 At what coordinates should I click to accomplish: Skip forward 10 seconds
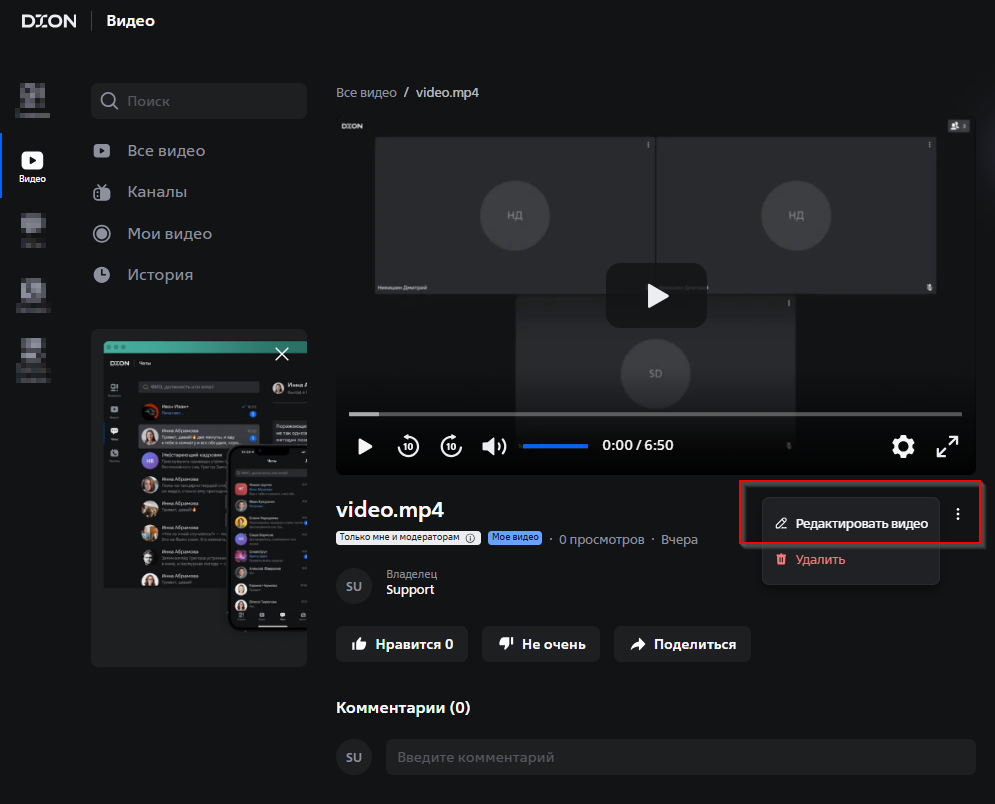pyautogui.click(x=452, y=446)
